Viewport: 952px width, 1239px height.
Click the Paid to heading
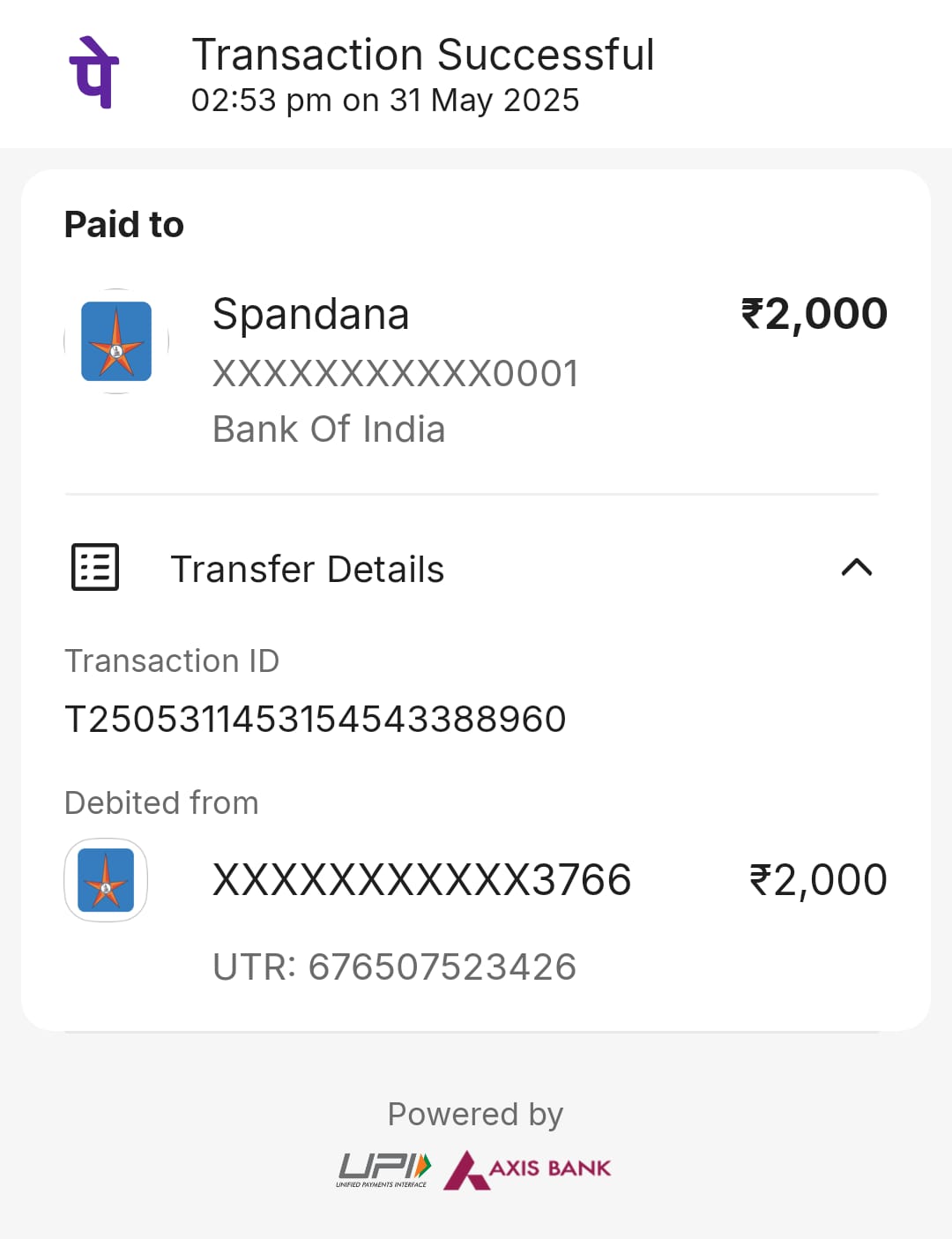[x=124, y=225]
